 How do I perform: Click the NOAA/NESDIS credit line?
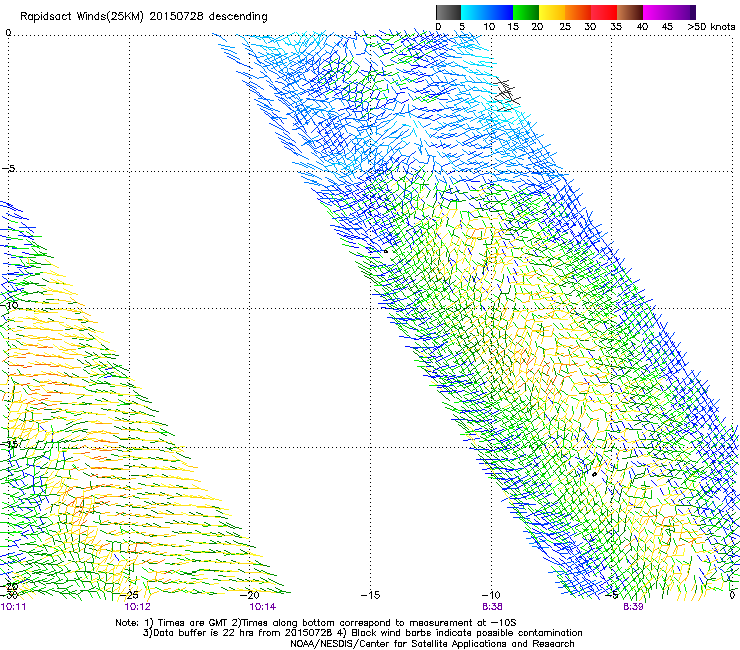(432, 644)
